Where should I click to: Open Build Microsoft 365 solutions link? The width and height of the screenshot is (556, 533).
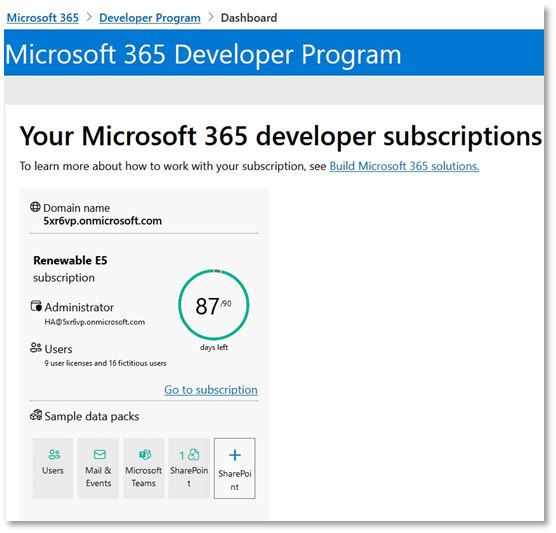[404, 166]
